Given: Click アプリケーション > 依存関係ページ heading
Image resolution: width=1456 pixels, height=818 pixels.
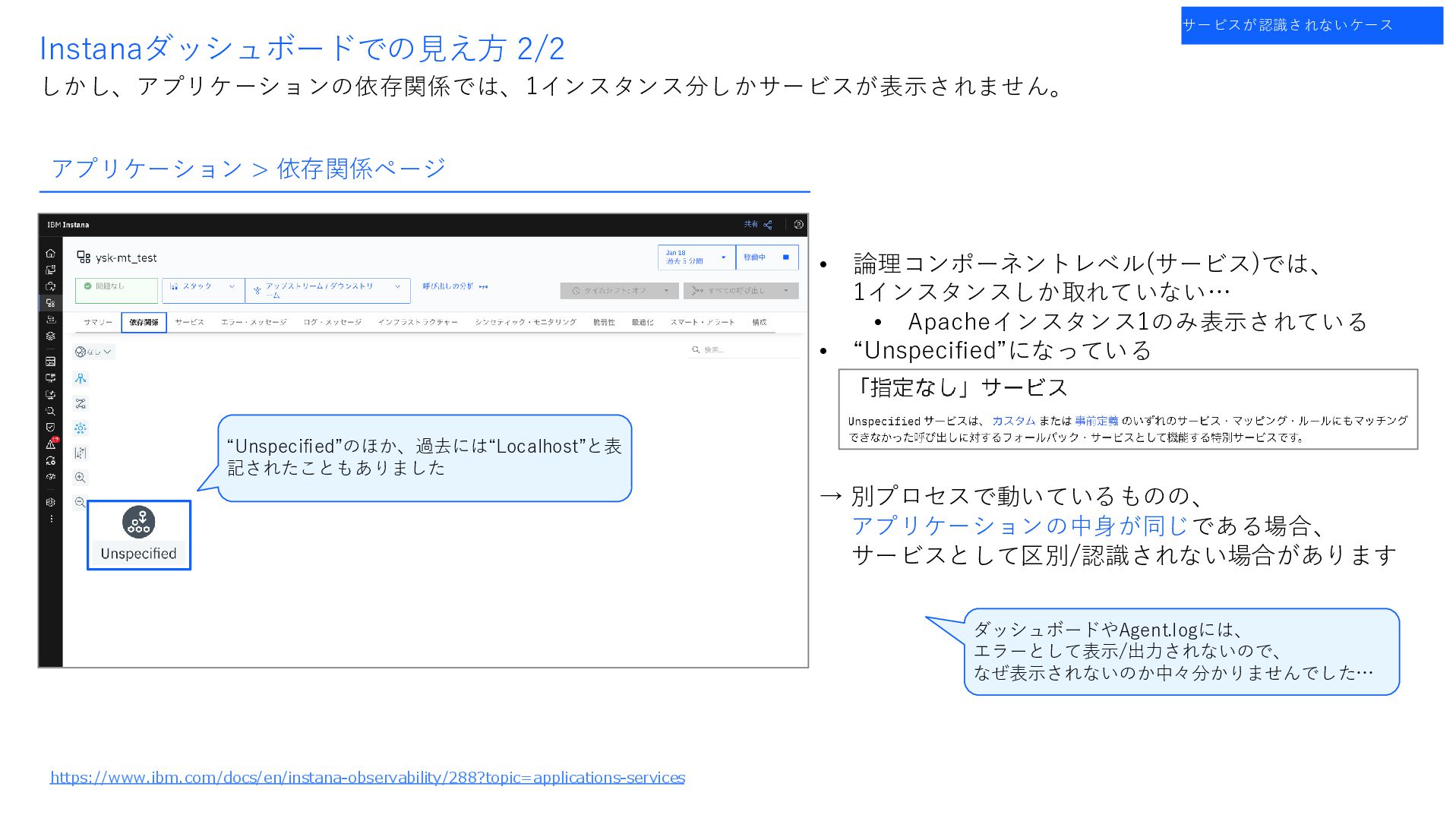Looking at the screenshot, I should click(248, 169).
